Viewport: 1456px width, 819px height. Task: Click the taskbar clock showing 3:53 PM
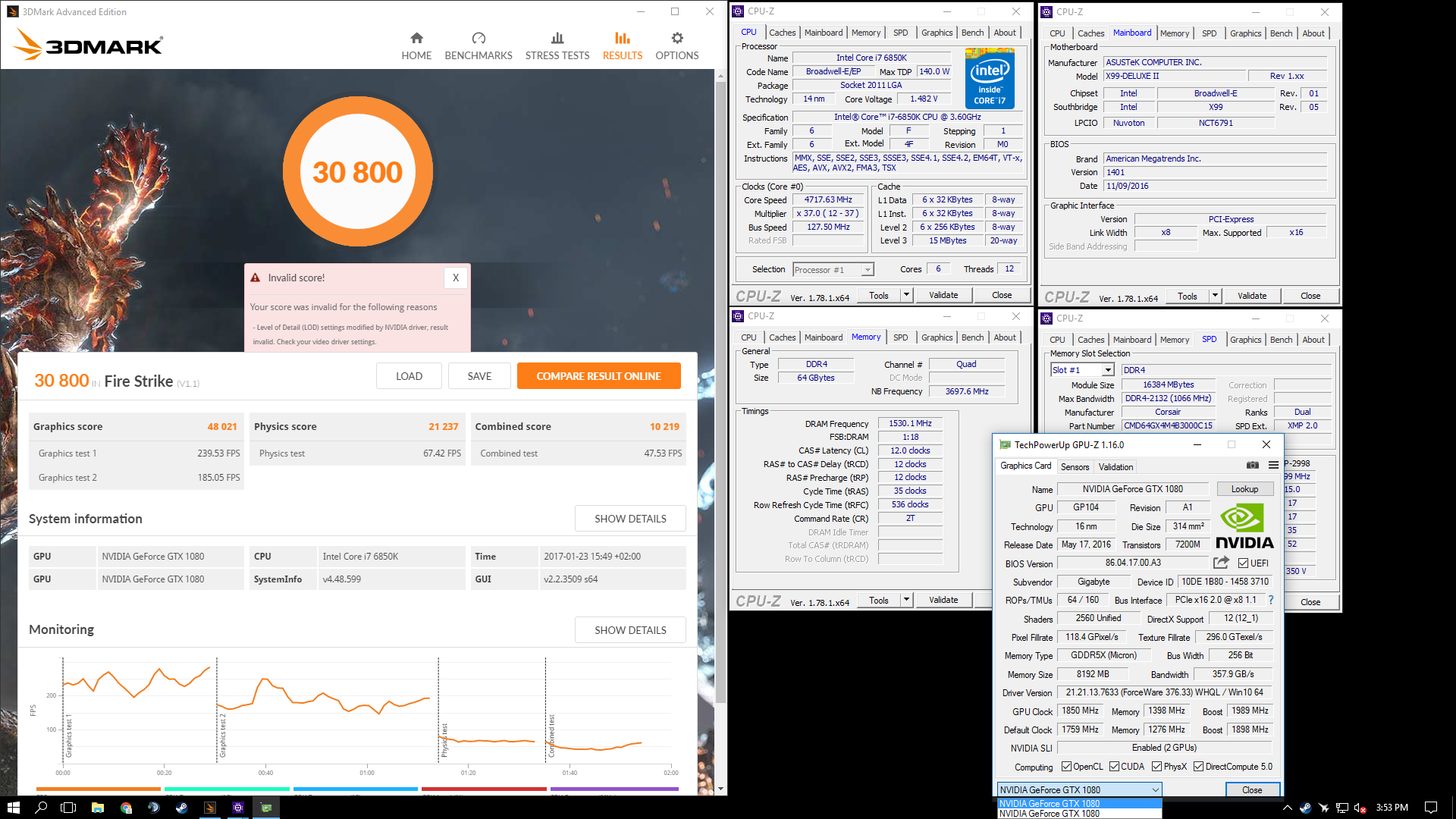[1392, 808]
